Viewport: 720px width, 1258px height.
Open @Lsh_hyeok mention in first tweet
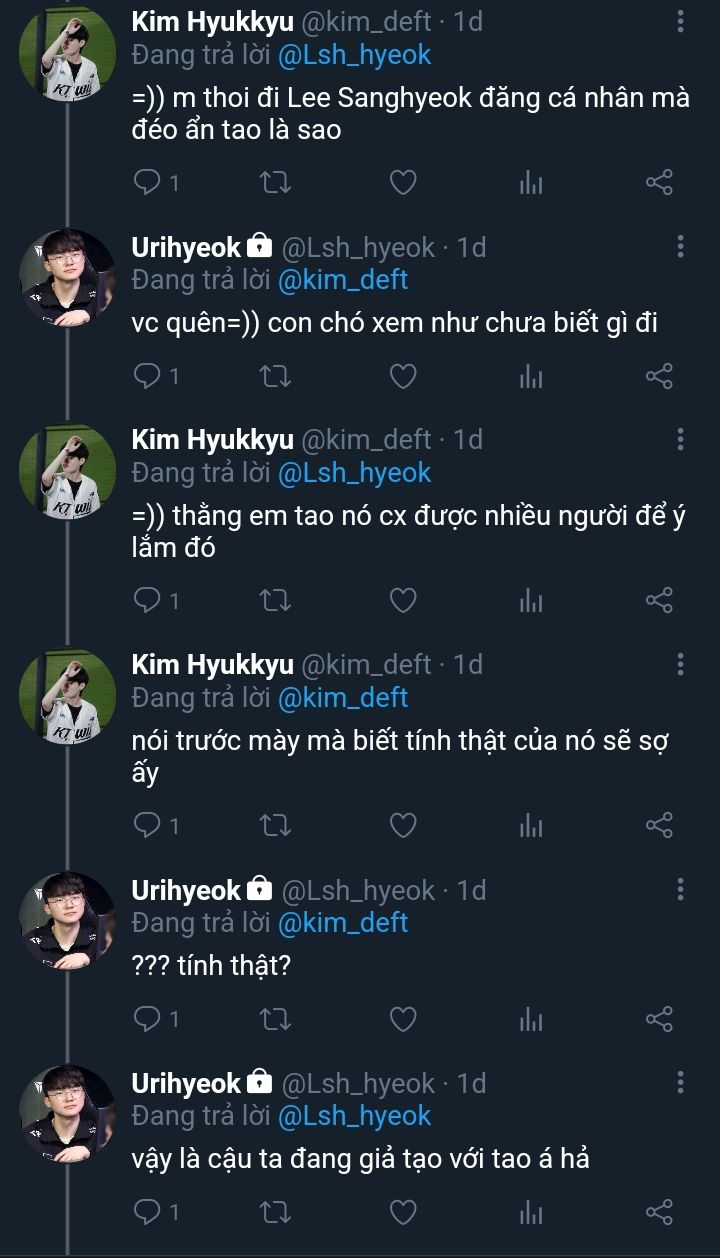point(354,54)
